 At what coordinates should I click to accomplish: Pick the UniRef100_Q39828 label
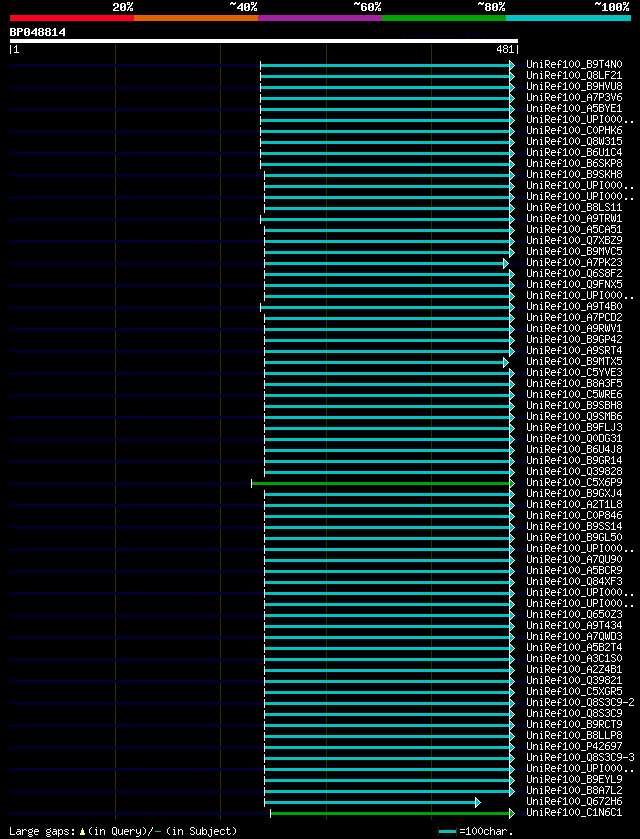(x=574, y=472)
